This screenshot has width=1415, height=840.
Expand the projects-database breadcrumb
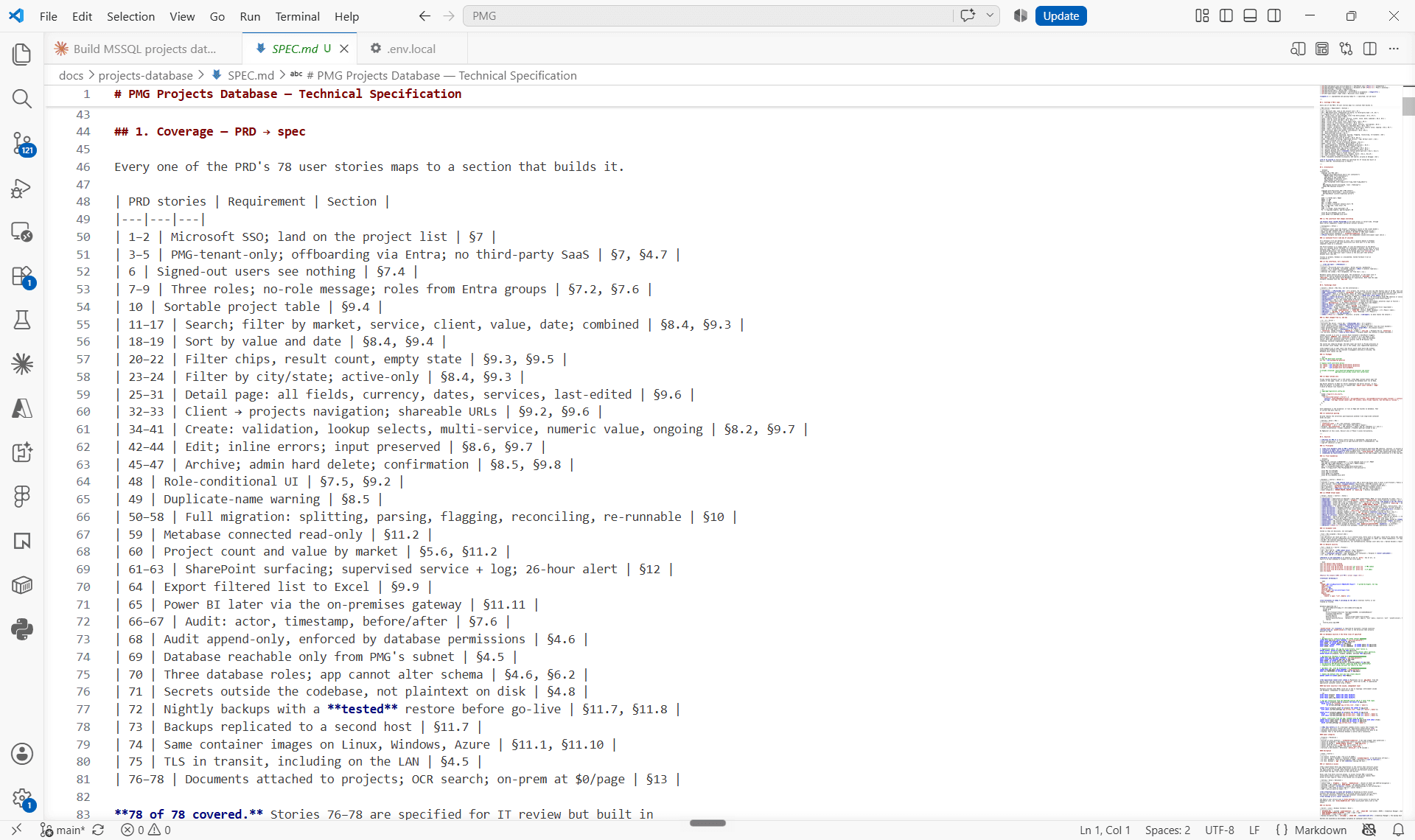point(145,75)
